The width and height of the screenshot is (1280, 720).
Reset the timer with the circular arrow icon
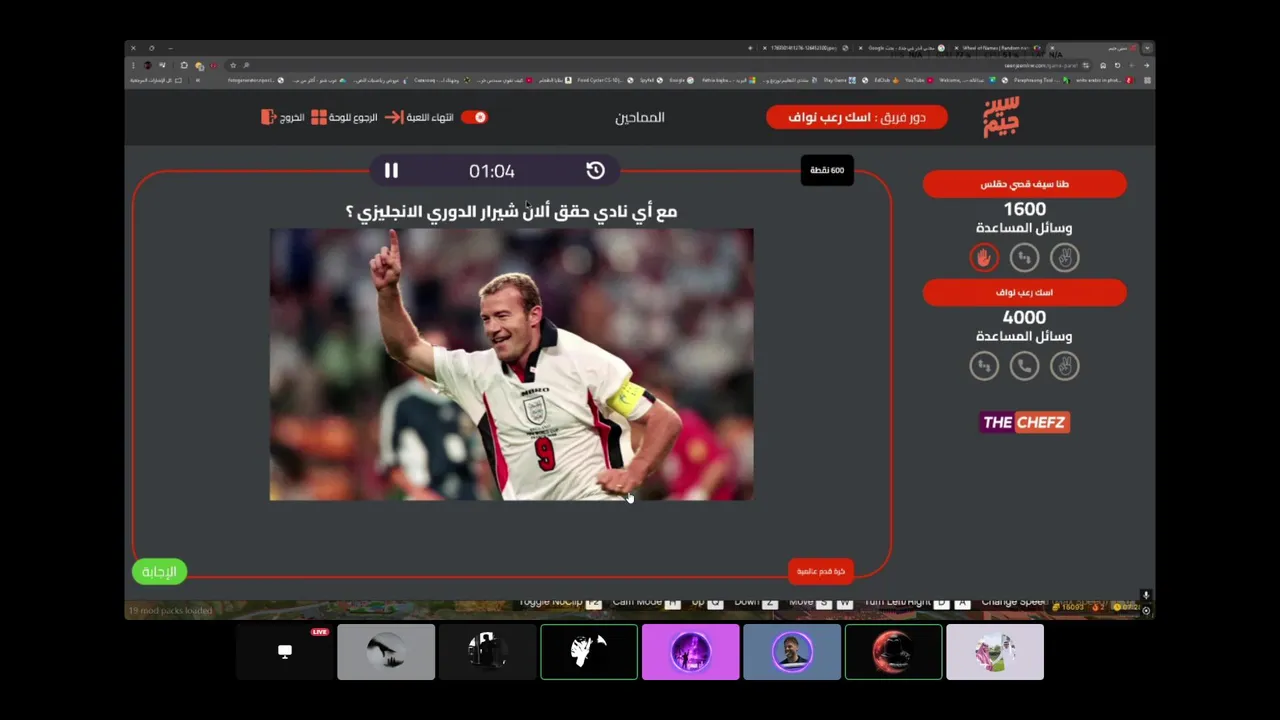point(595,171)
